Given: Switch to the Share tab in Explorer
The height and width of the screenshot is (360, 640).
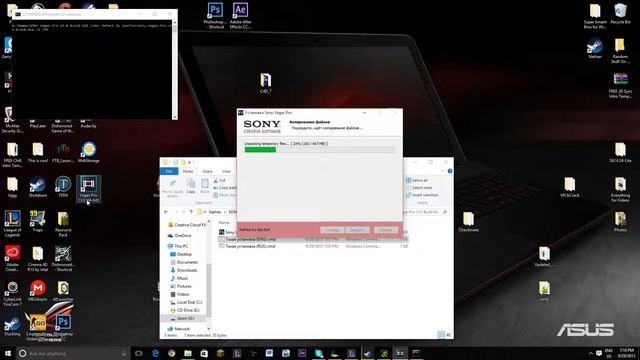Looking at the screenshot, I should pos(207,171).
